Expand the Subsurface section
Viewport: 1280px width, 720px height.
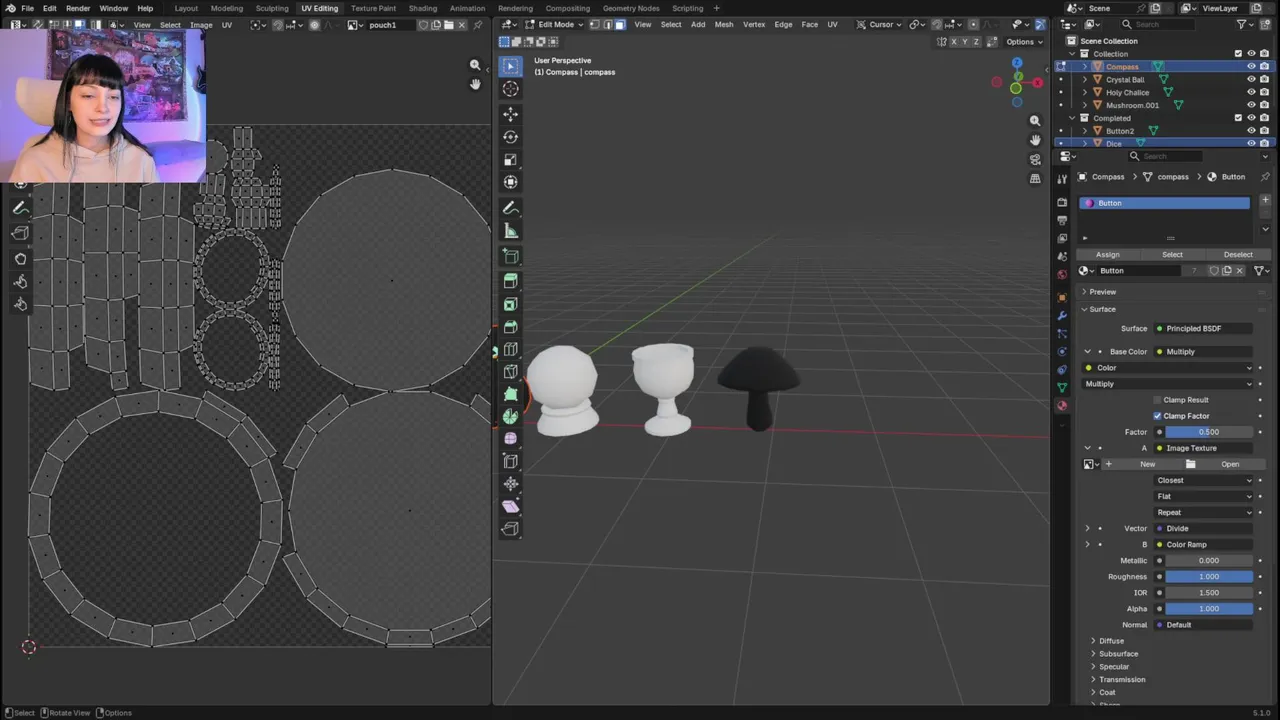[1118, 654]
